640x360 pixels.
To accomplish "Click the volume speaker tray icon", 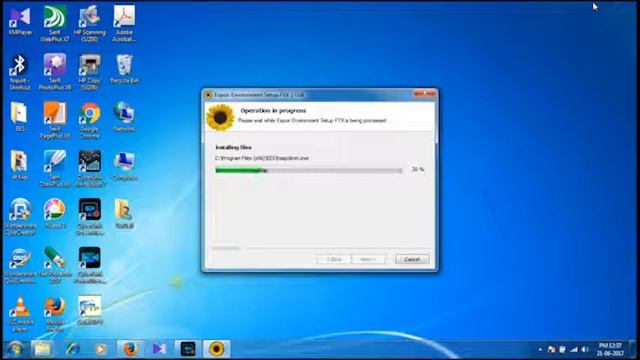I will pyautogui.click(x=584, y=349).
